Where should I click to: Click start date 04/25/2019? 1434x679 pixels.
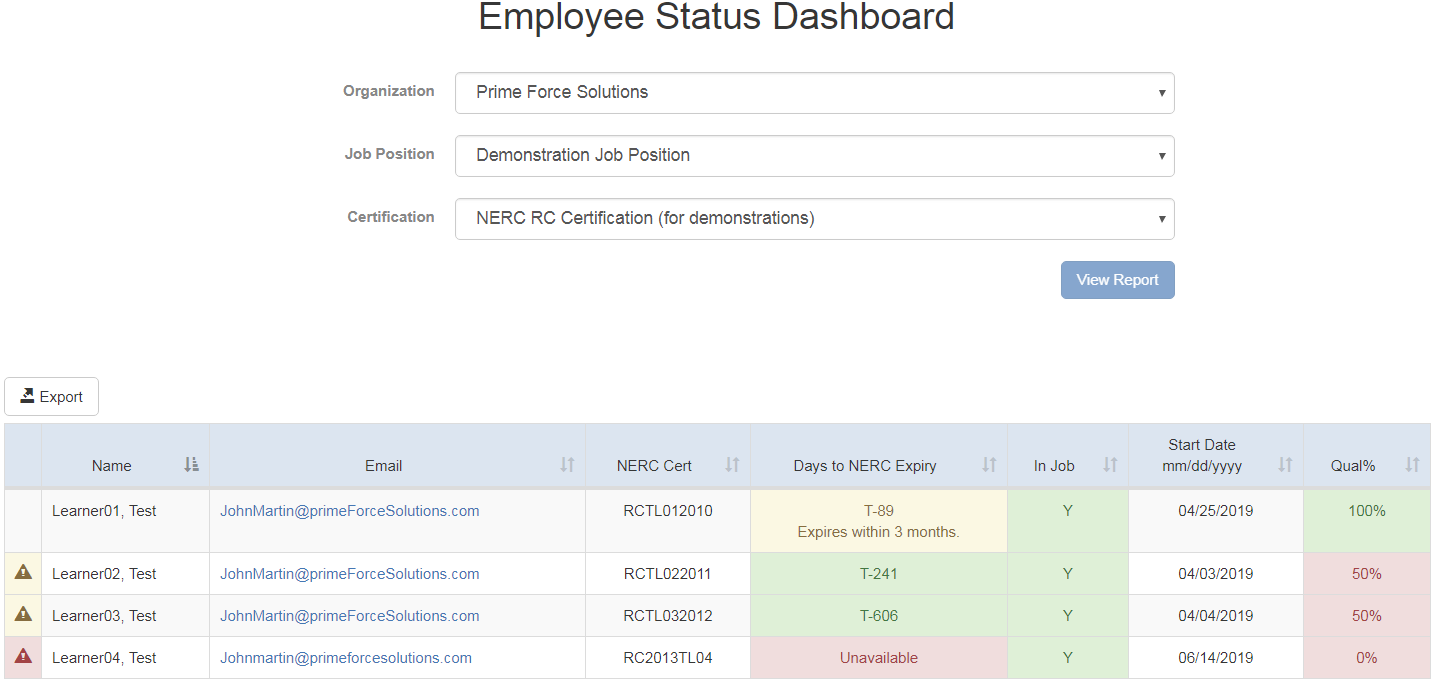(x=1216, y=511)
